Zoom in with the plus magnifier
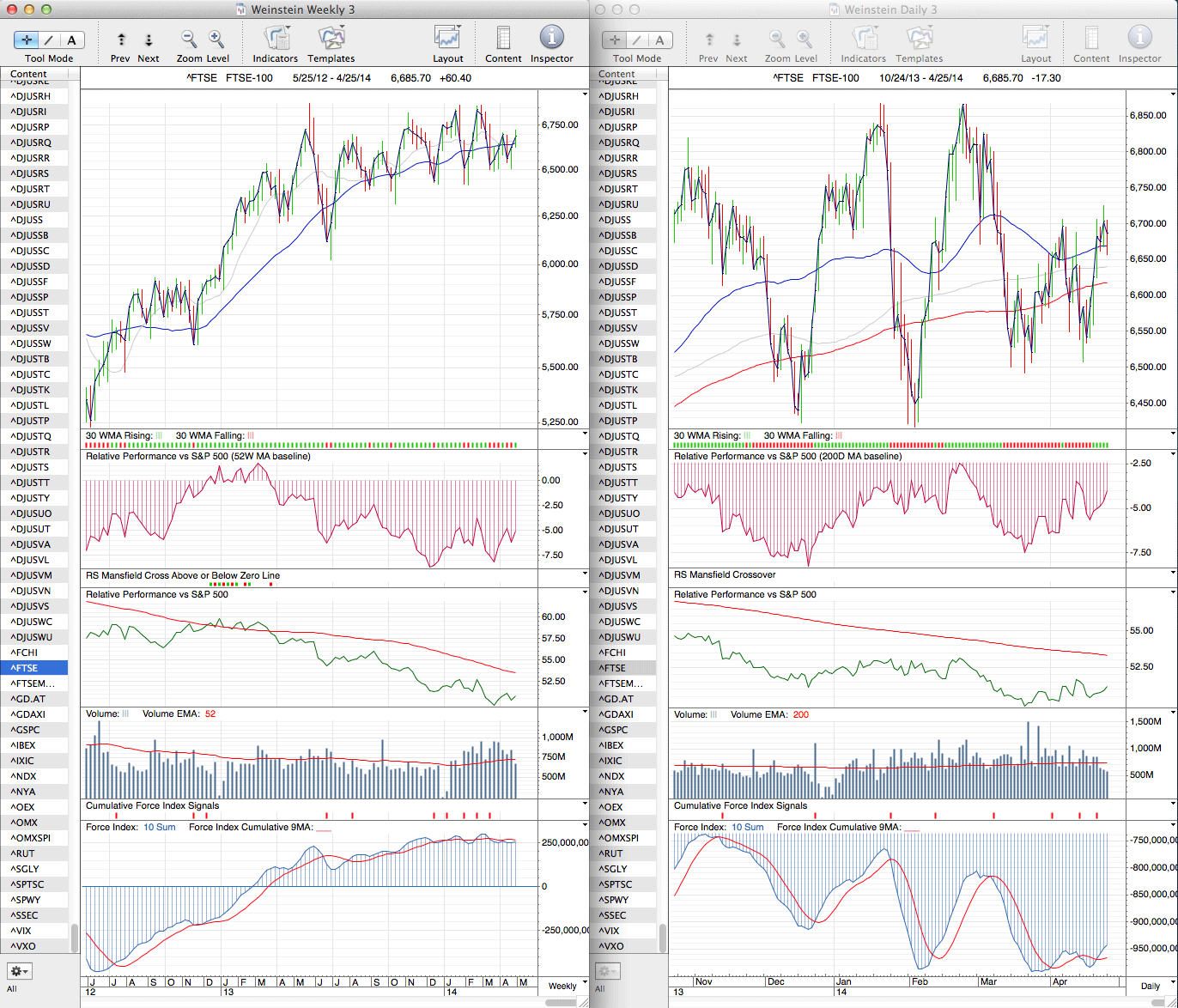The image size is (1178, 1008). tap(216, 39)
